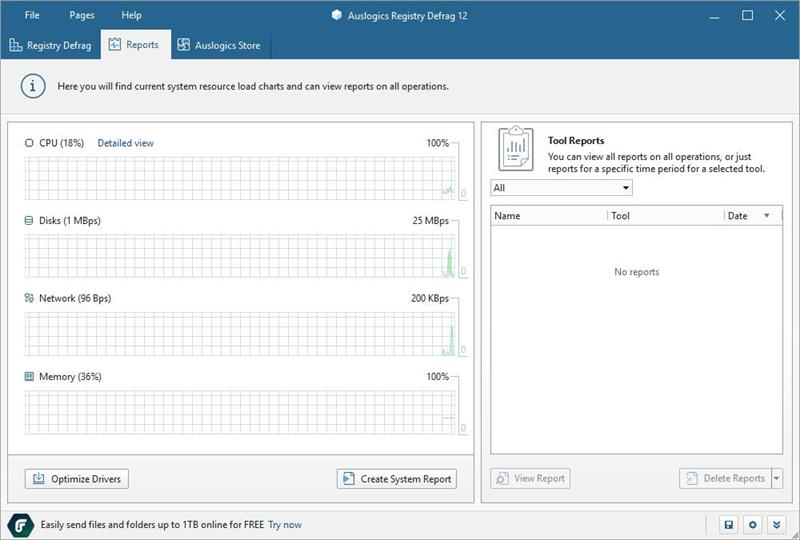Viewport: 800px width, 540px height.
Task: Open the CPU Detailed view link
Action: (125, 143)
